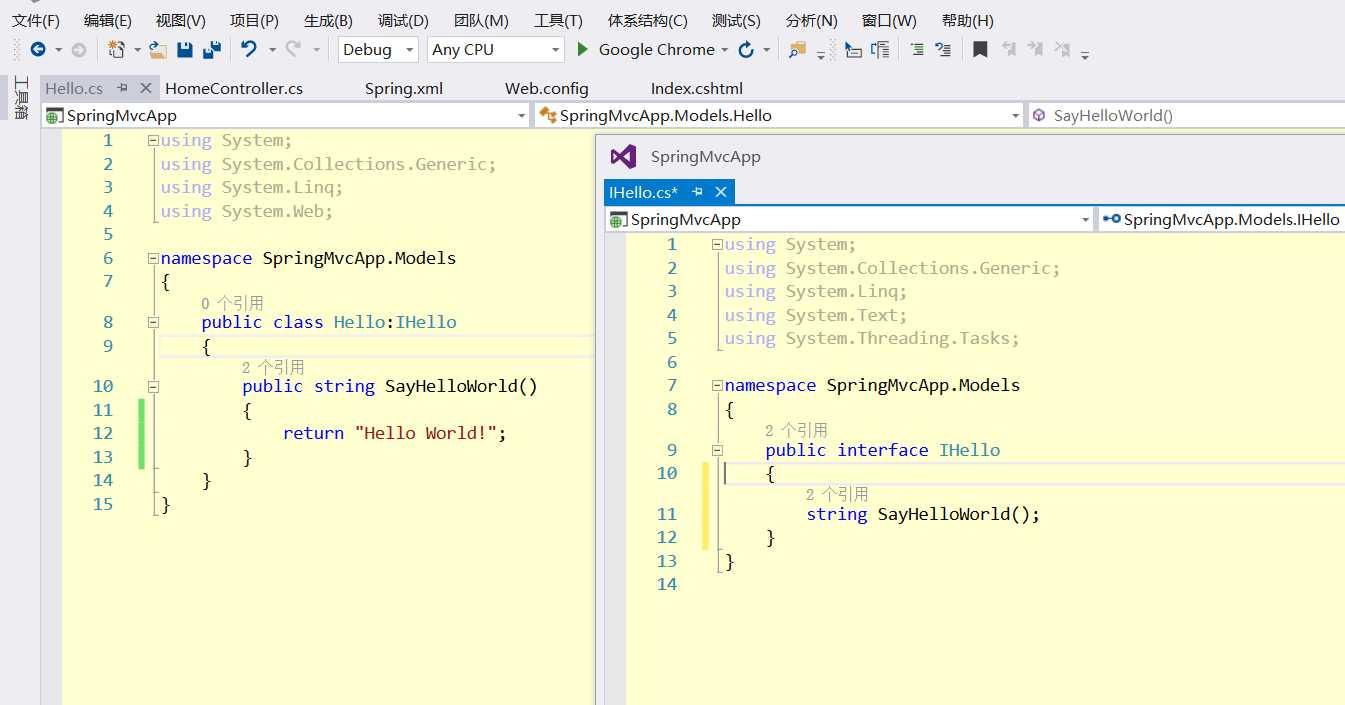The width and height of the screenshot is (1345, 705).
Task: Switch to the Spring.xml tab
Action: [404, 88]
